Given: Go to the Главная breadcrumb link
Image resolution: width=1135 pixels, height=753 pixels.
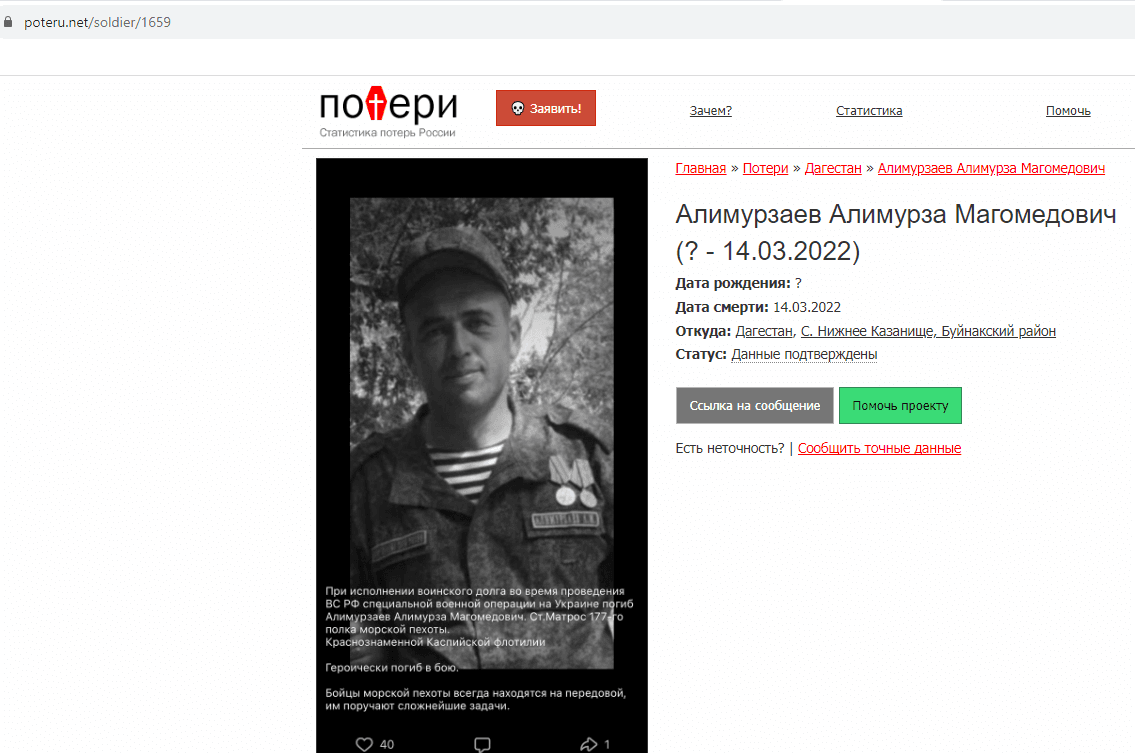Looking at the screenshot, I should [x=701, y=168].
